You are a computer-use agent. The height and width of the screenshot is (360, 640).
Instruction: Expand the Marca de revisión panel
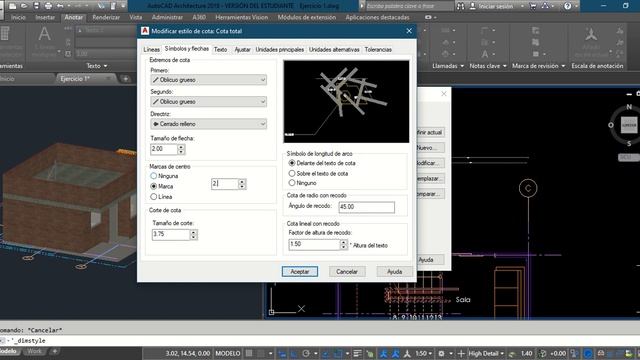[x=538, y=66]
